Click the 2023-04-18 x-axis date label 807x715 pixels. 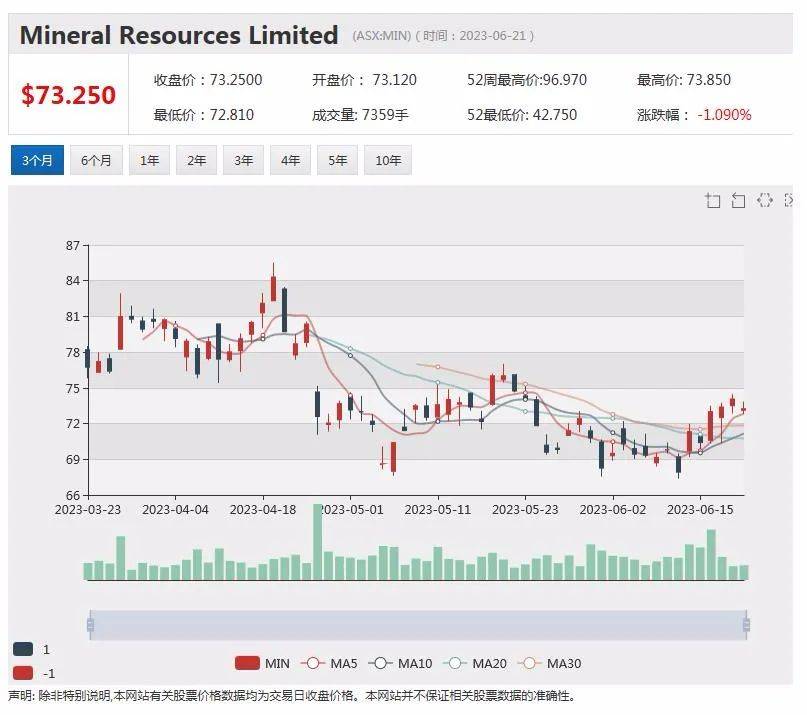point(263,510)
